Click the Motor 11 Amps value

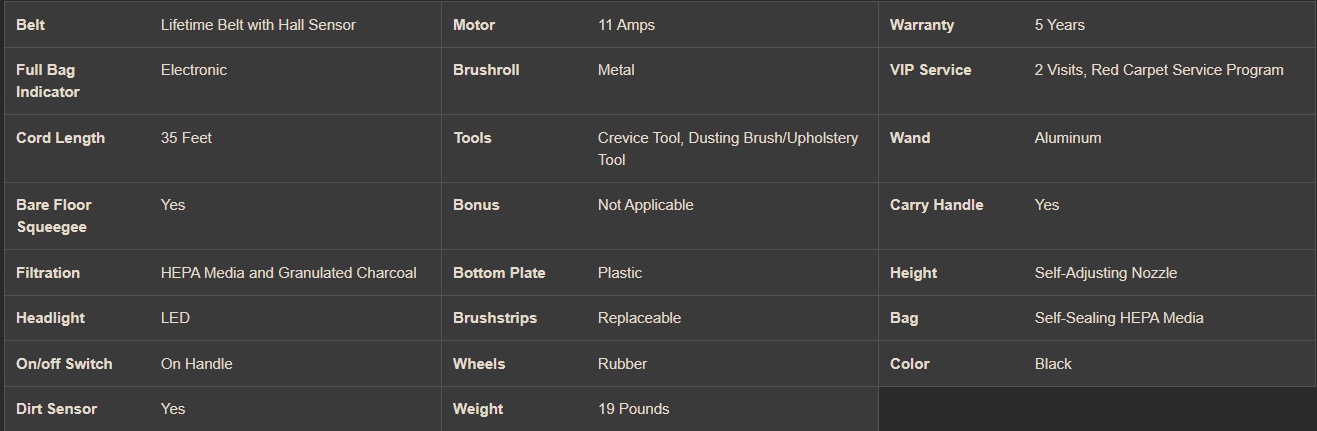click(626, 25)
